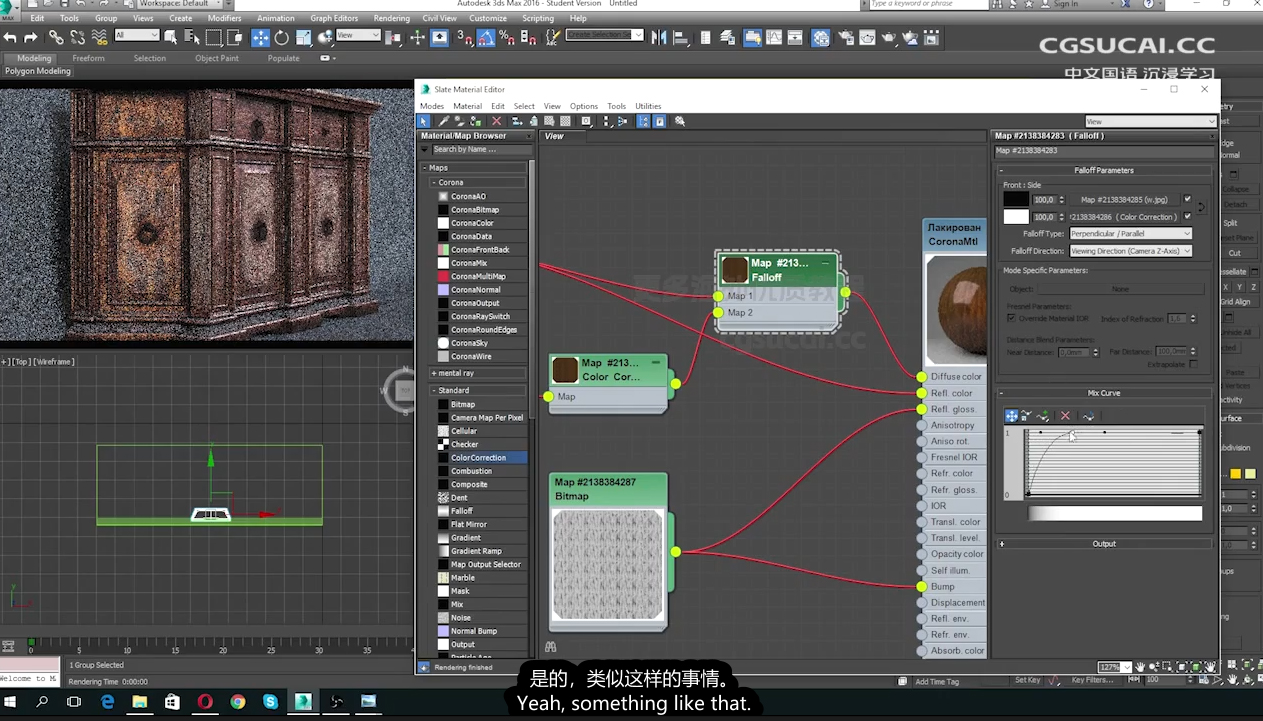Toggle Parameter Editor icon in Slate toolbar
Screen dimensions: 1263x721
click(x=660, y=121)
